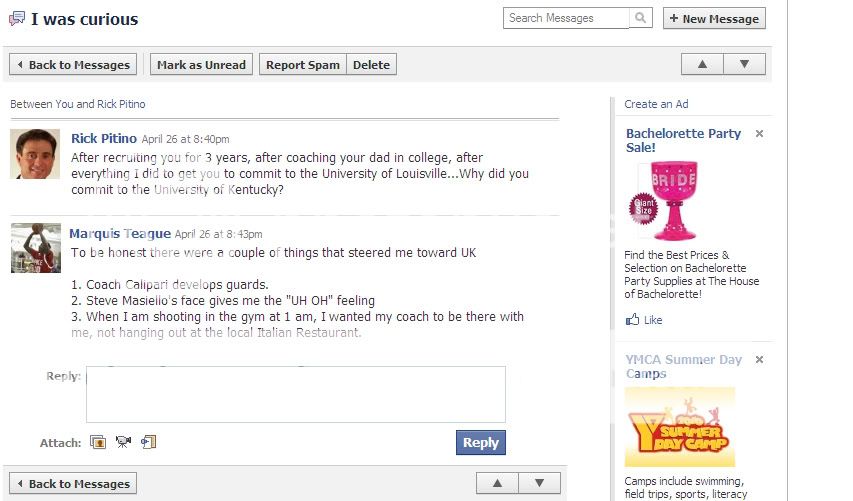The image size is (853, 501).
Task: Click Marquis Teague's profile picture thumbnail
Action: pyautogui.click(x=36, y=248)
